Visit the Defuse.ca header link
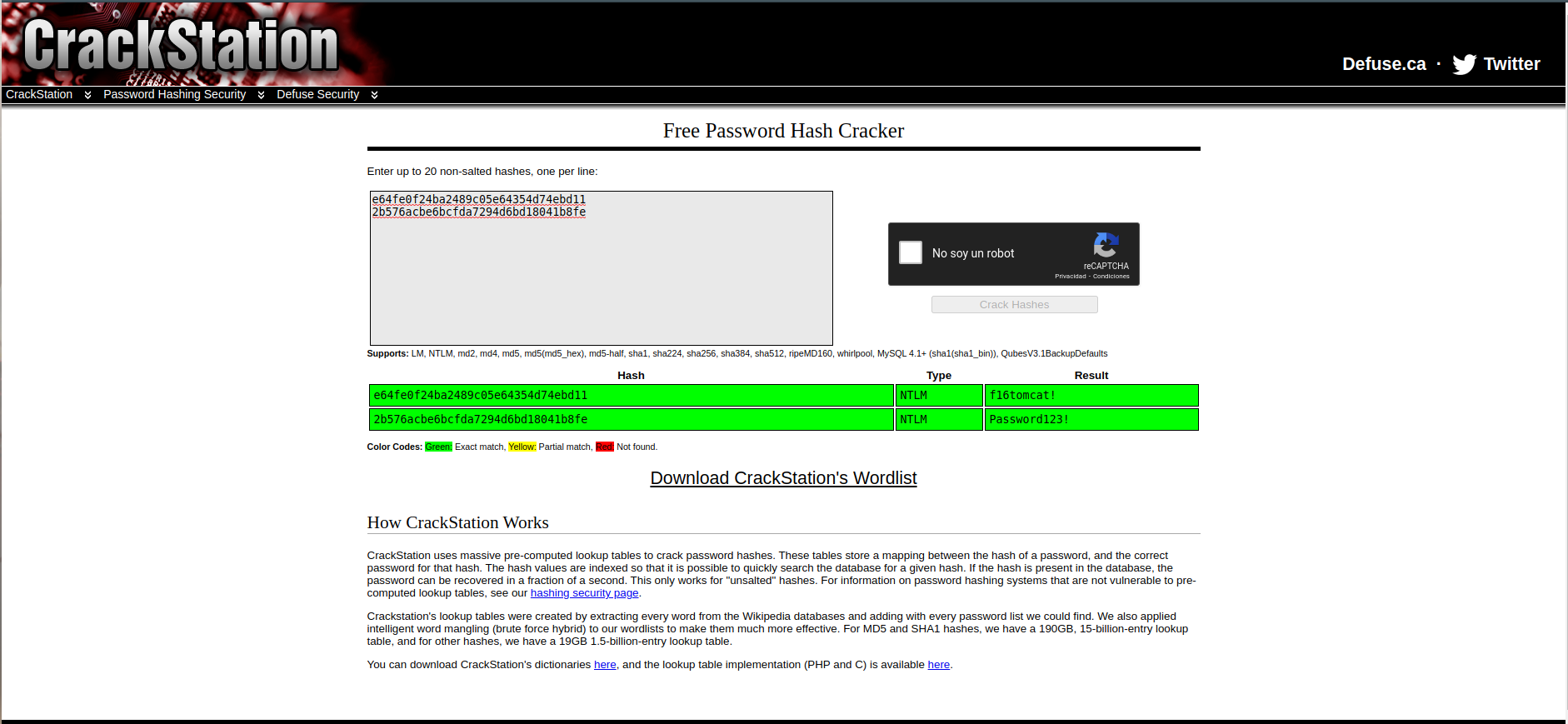This screenshot has height=724, width=1568. coord(1384,64)
